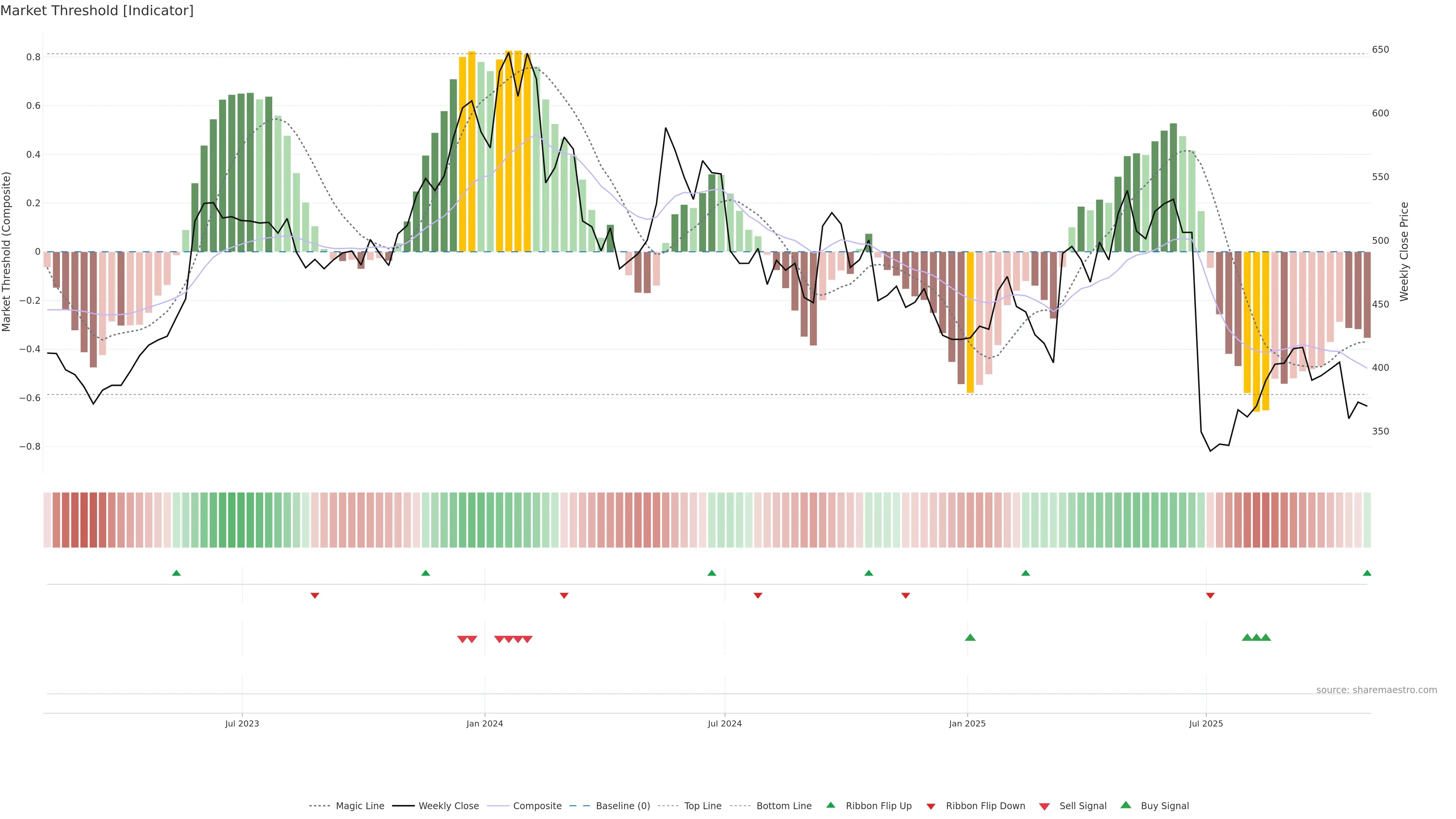1456x819 pixels.
Task: Click the Market Threshold (Composite) axis title
Action: [x=7, y=251]
